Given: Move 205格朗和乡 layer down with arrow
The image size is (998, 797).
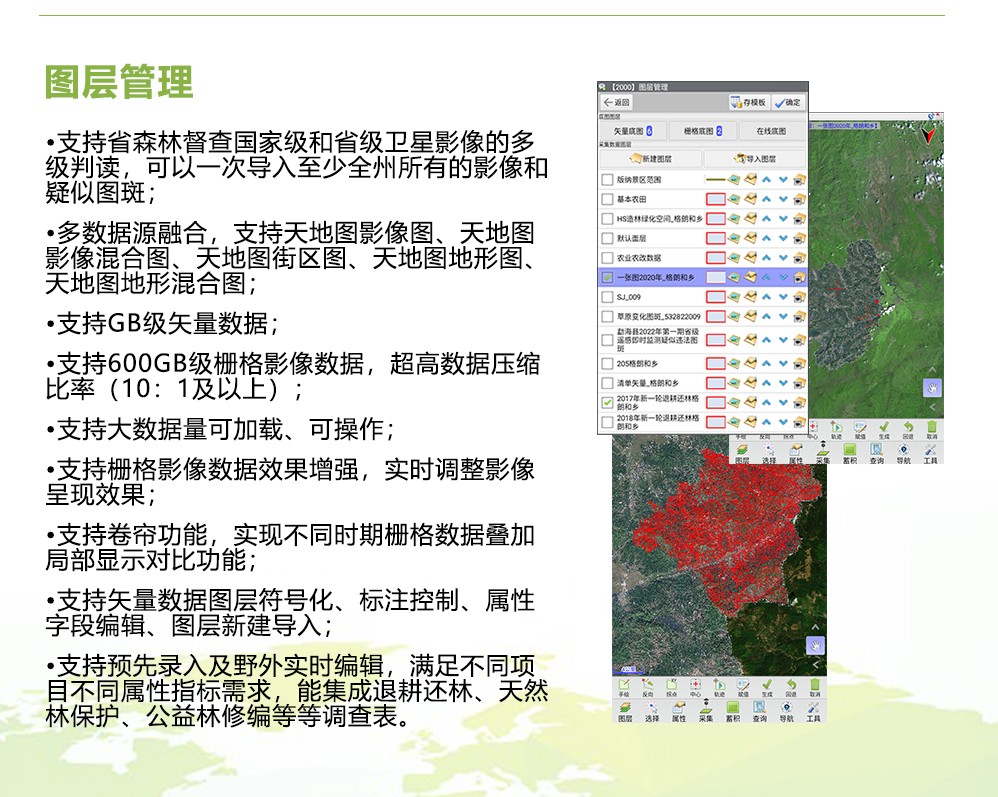Looking at the screenshot, I should click(x=784, y=364).
